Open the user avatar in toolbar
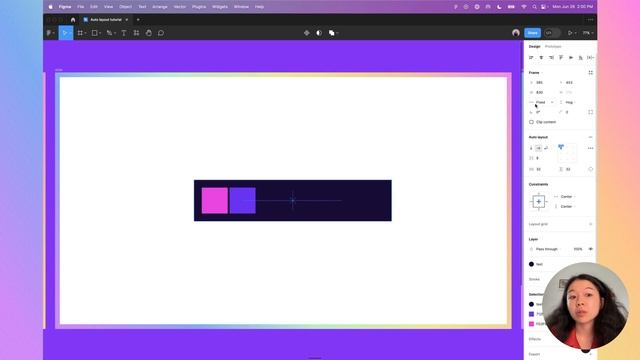The image size is (640, 360). [516, 33]
